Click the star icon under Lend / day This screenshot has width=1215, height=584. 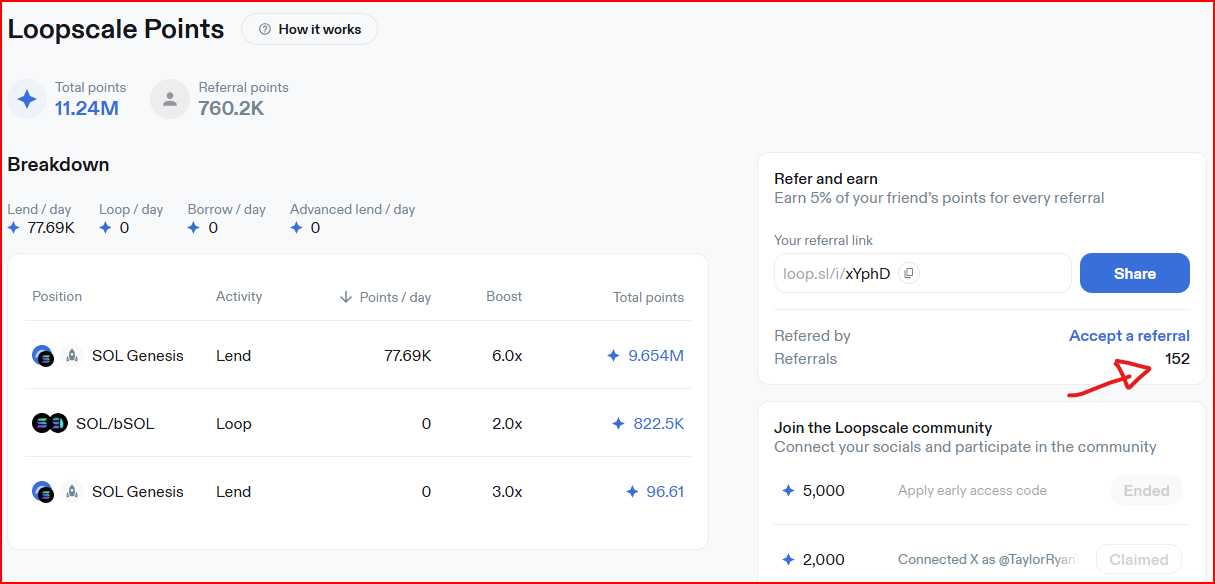[x=14, y=228]
